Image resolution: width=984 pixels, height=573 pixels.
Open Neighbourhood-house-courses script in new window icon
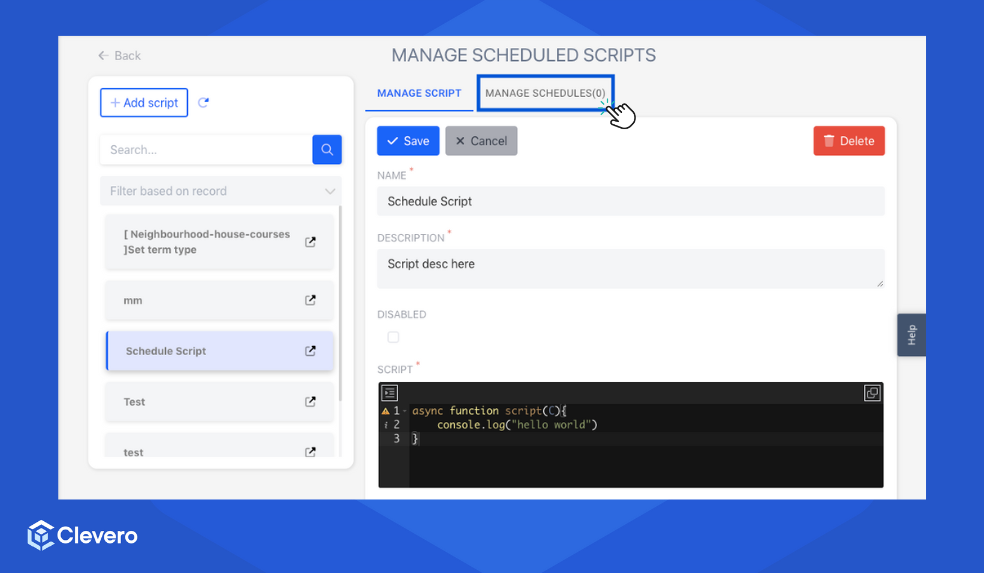[x=310, y=242]
